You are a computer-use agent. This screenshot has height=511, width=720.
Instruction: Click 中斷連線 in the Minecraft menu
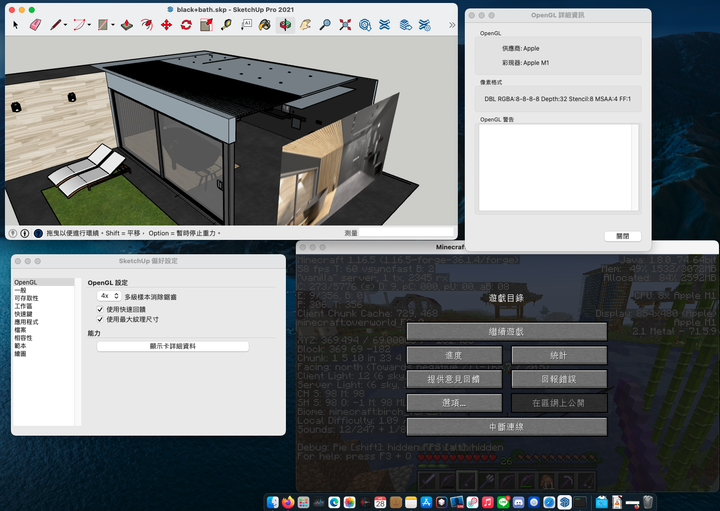pyautogui.click(x=506, y=427)
